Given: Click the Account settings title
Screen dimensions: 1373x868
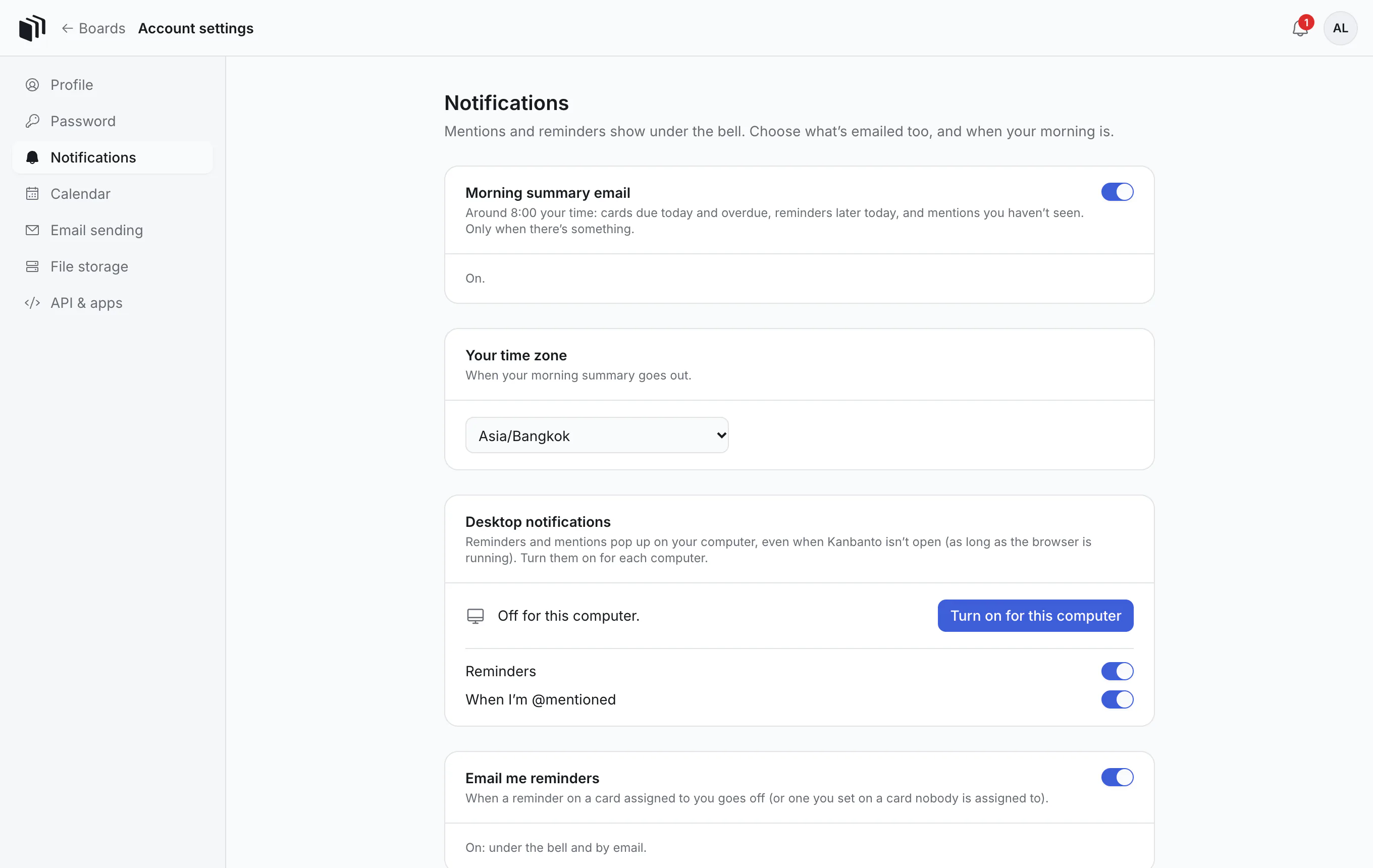Looking at the screenshot, I should (x=195, y=28).
